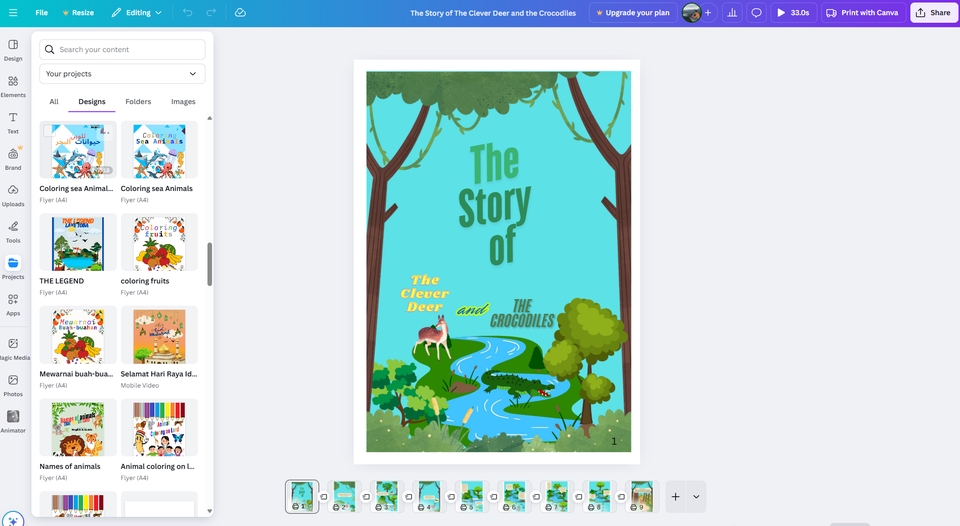960x526 pixels.
Task: Click the Share button
Action: [932, 13]
